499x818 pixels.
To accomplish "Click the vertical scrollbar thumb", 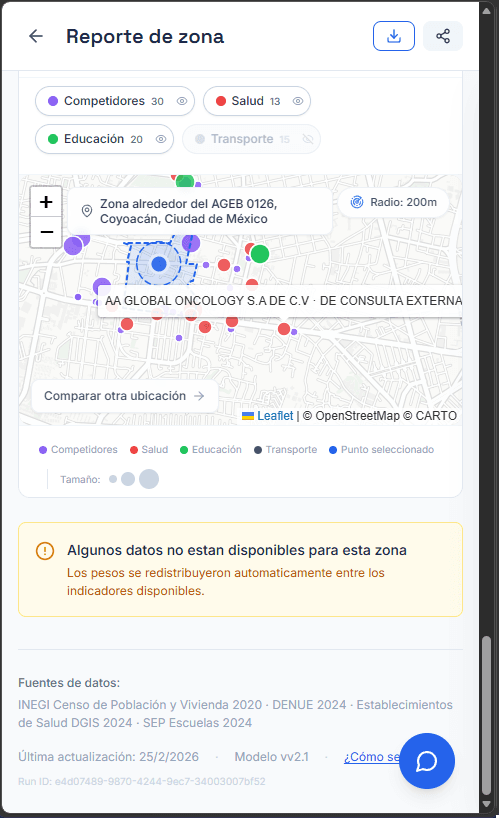I will [x=486, y=715].
